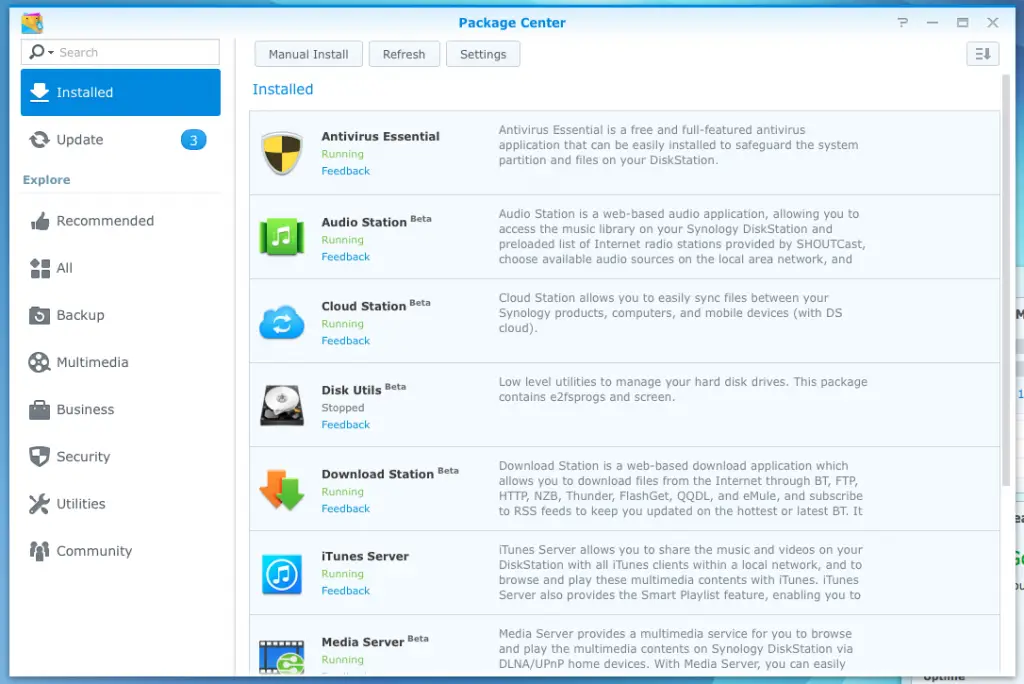This screenshot has height=684, width=1024.
Task: Open Feedback link for Audio Station
Action: pyautogui.click(x=345, y=257)
